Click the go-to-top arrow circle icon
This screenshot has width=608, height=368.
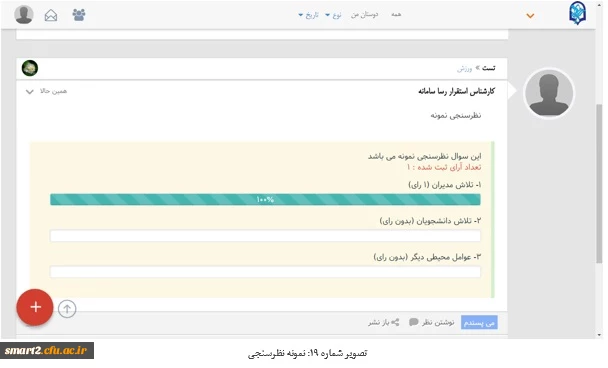pos(67,309)
